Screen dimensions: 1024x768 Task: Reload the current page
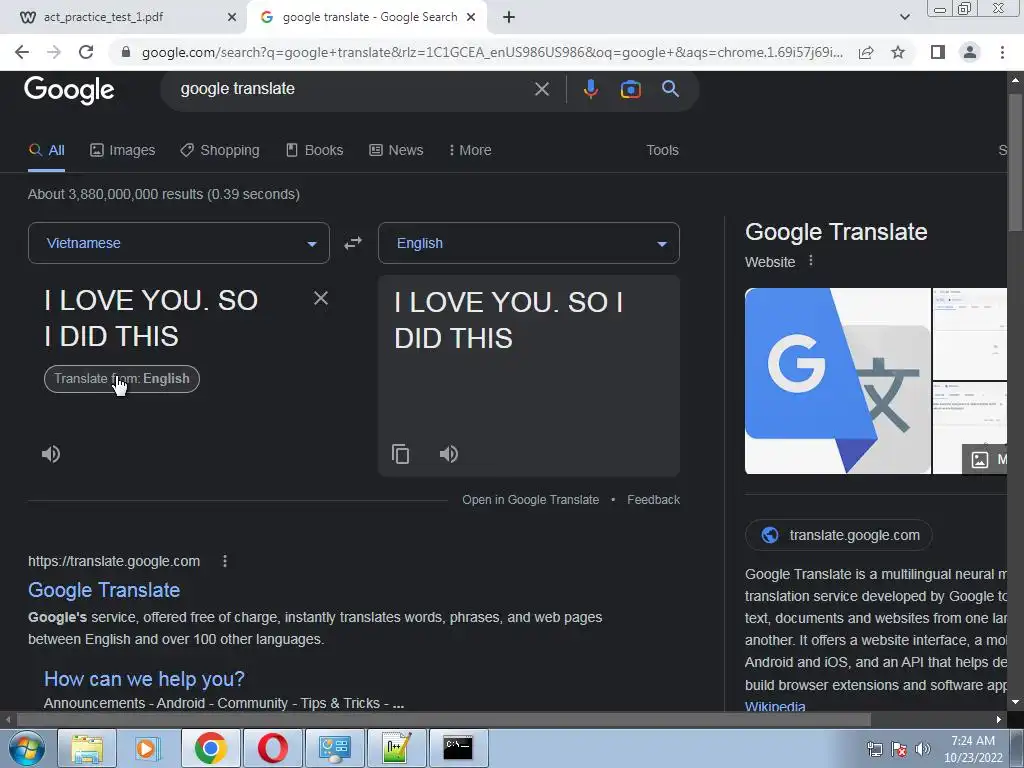pos(86,52)
